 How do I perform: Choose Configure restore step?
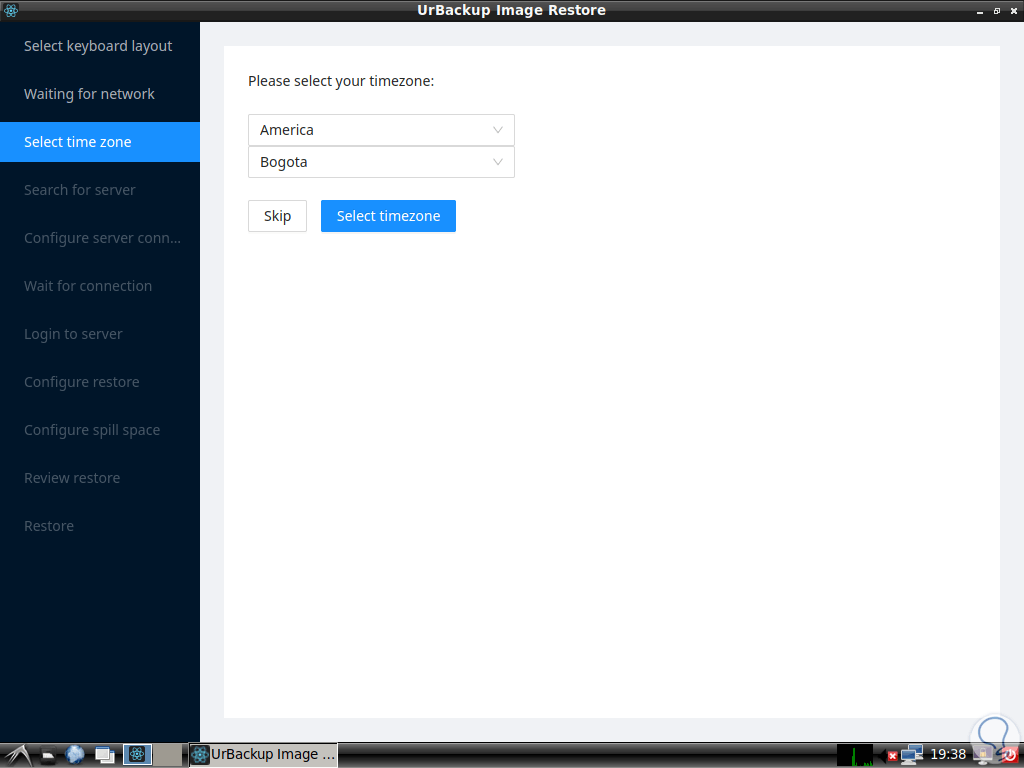click(100, 382)
